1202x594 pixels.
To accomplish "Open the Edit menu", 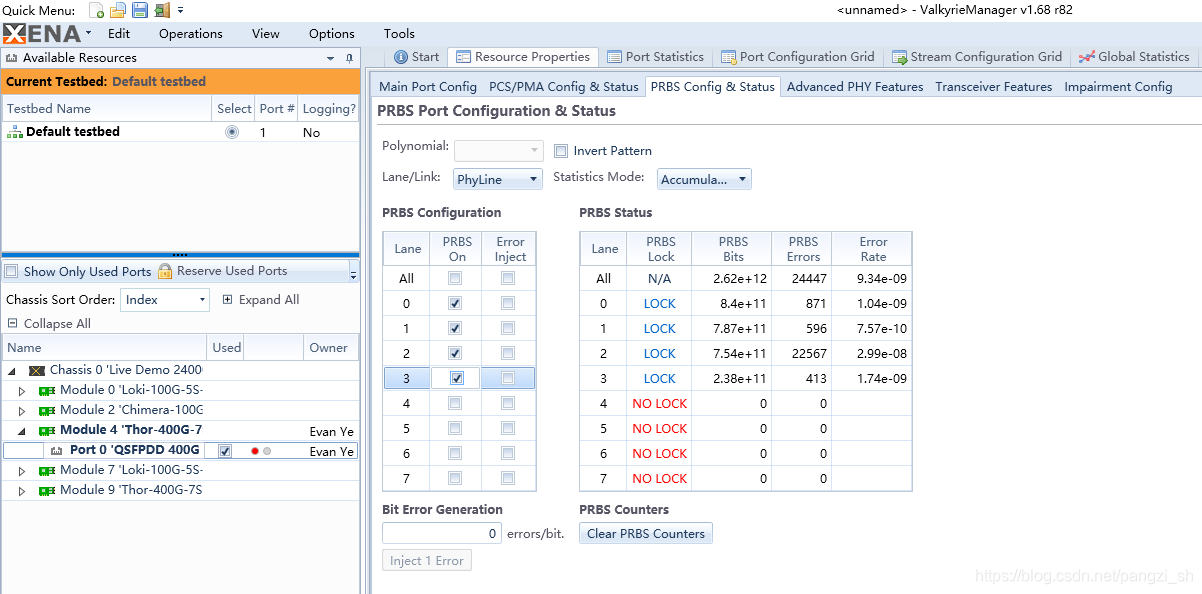I will [x=119, y=33].
